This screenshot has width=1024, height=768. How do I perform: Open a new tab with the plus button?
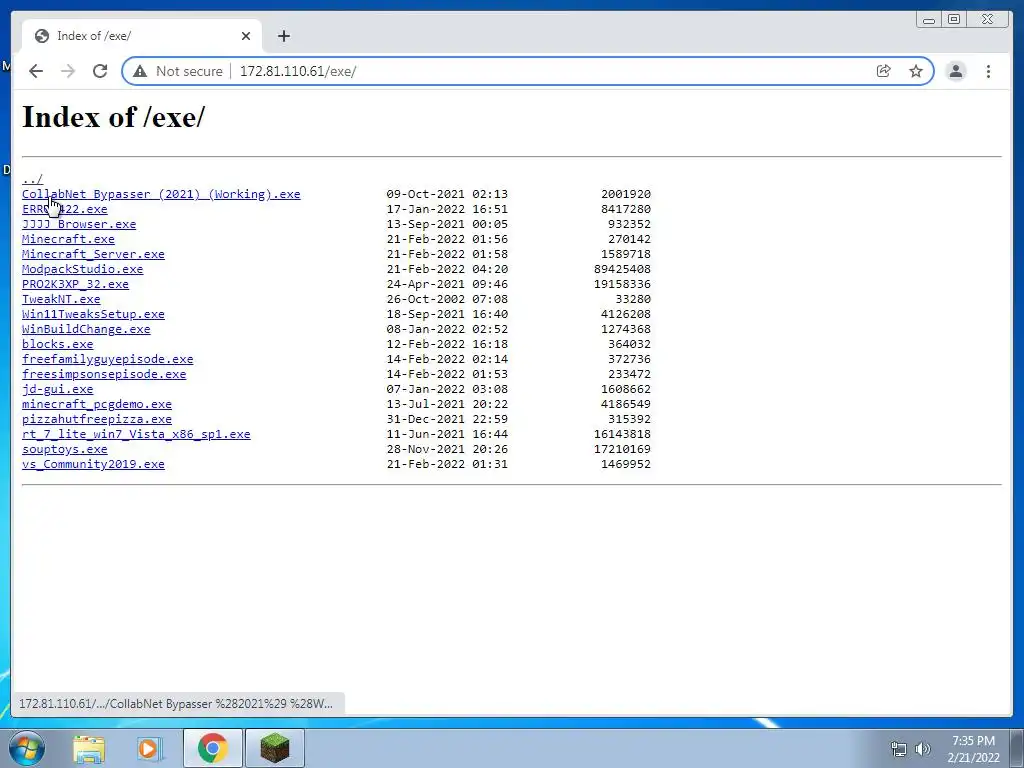[283, 36]
